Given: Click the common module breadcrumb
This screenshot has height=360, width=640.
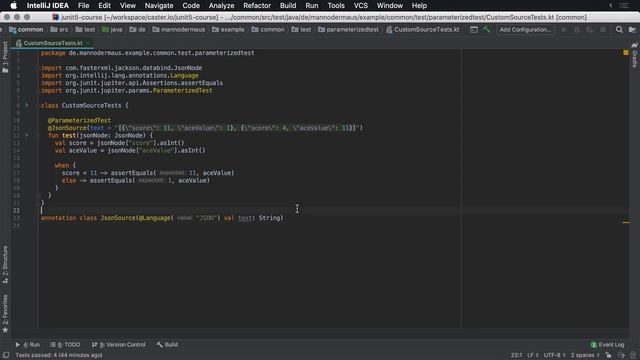Looking at the screenshot, I should (x=26, y=29).
